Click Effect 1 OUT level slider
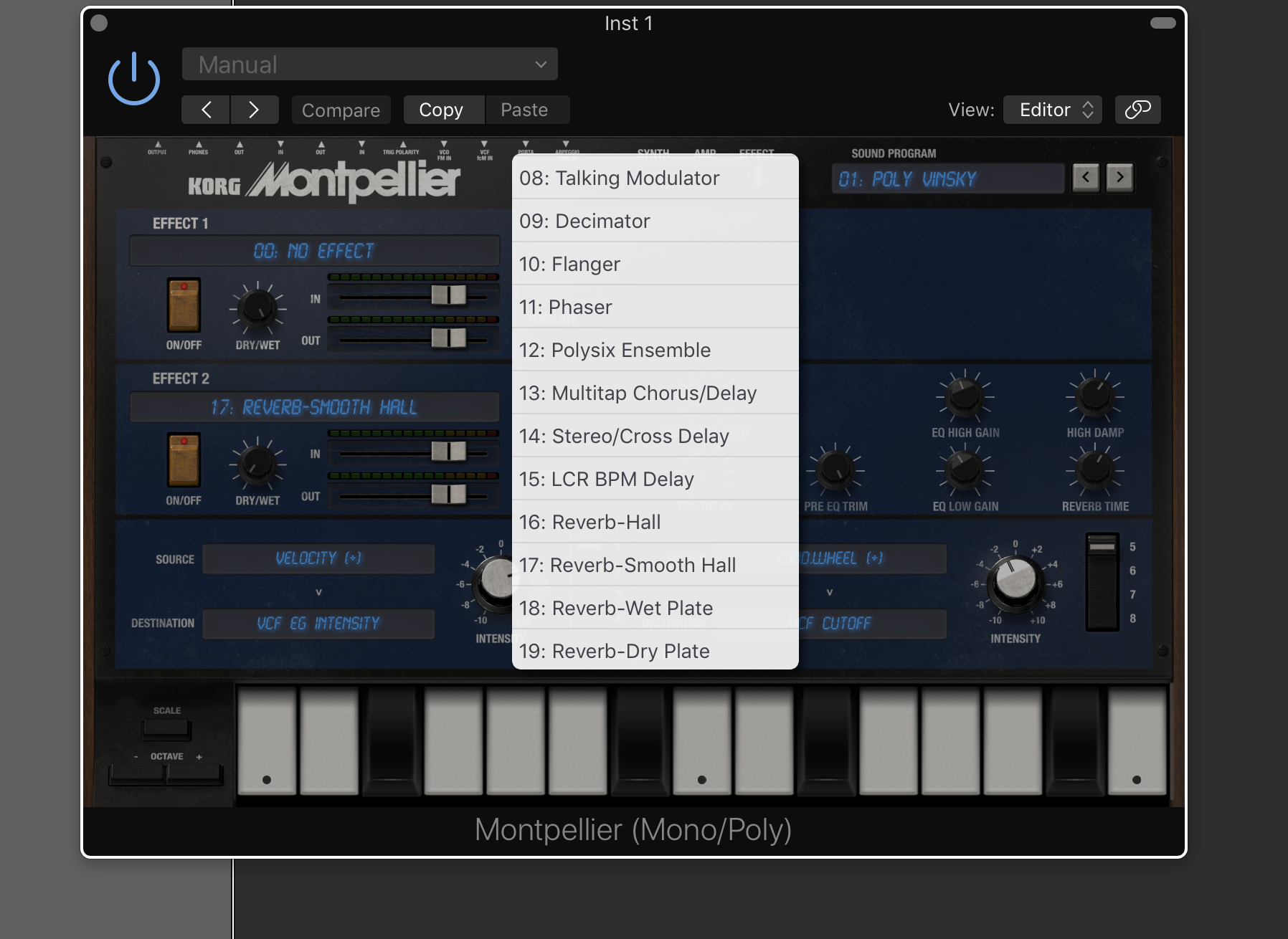This screenshot has width=1288, height=939. pos(449,338)
